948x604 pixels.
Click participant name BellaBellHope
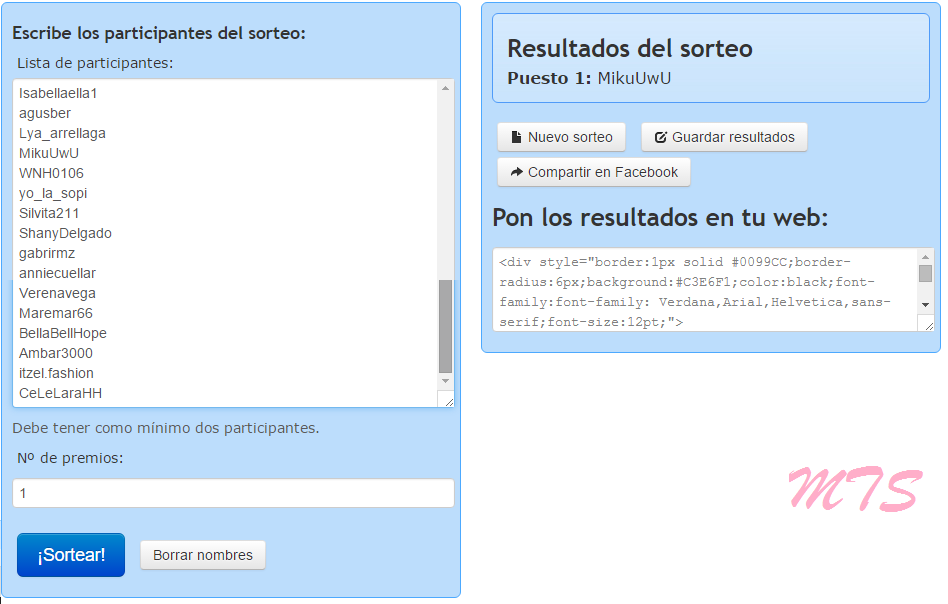click(63, 333)
